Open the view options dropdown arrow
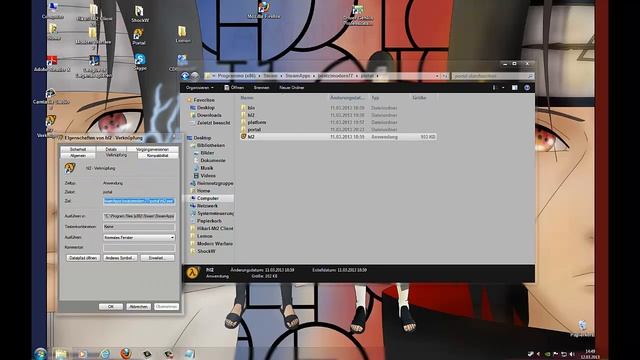640x360 pixels. (x=503, y=87)
